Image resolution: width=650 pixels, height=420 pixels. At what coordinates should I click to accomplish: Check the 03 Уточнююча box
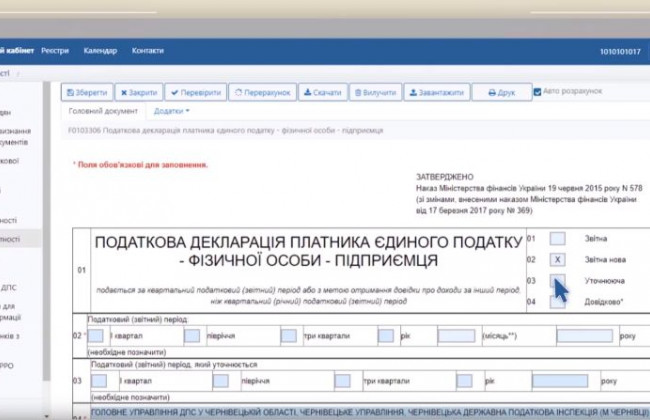point(557,281)
